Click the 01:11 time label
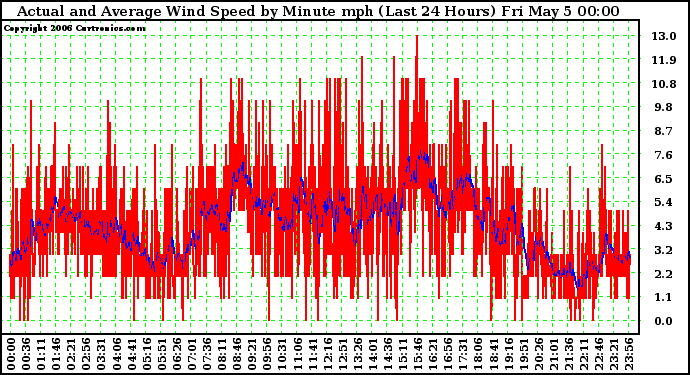Viewport: 690px width, 375px height. click(x=41, y=354)
